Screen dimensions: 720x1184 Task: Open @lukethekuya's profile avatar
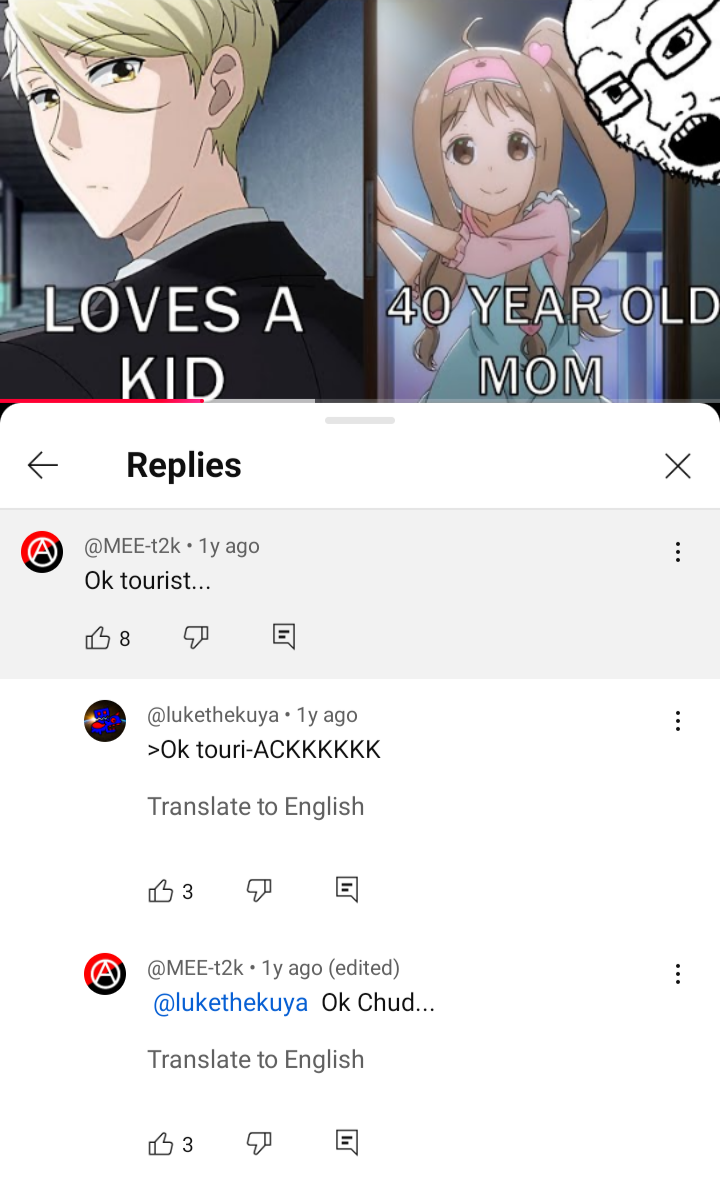tap(105, 721)
